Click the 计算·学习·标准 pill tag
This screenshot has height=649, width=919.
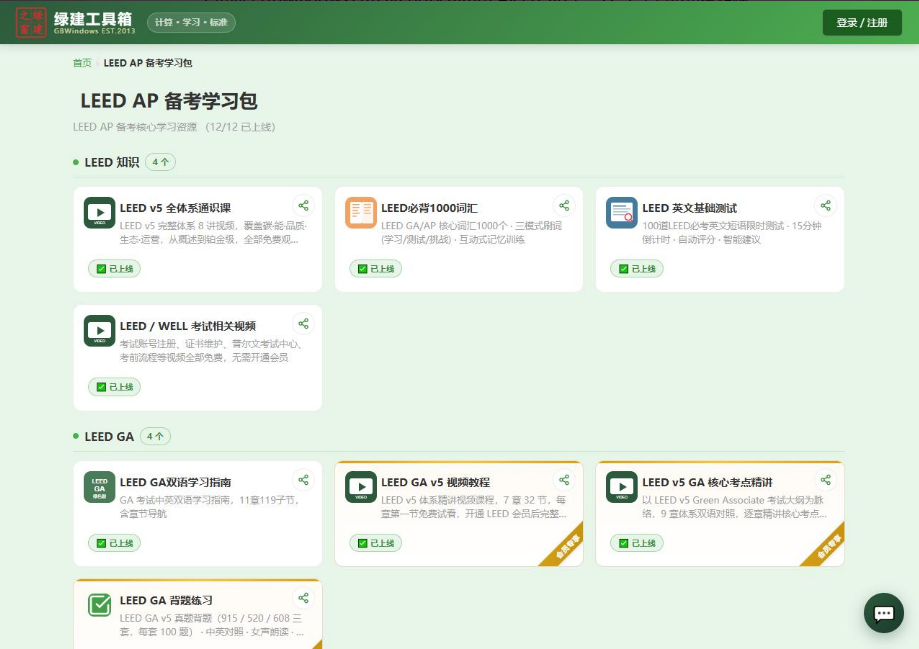point(191,22)
